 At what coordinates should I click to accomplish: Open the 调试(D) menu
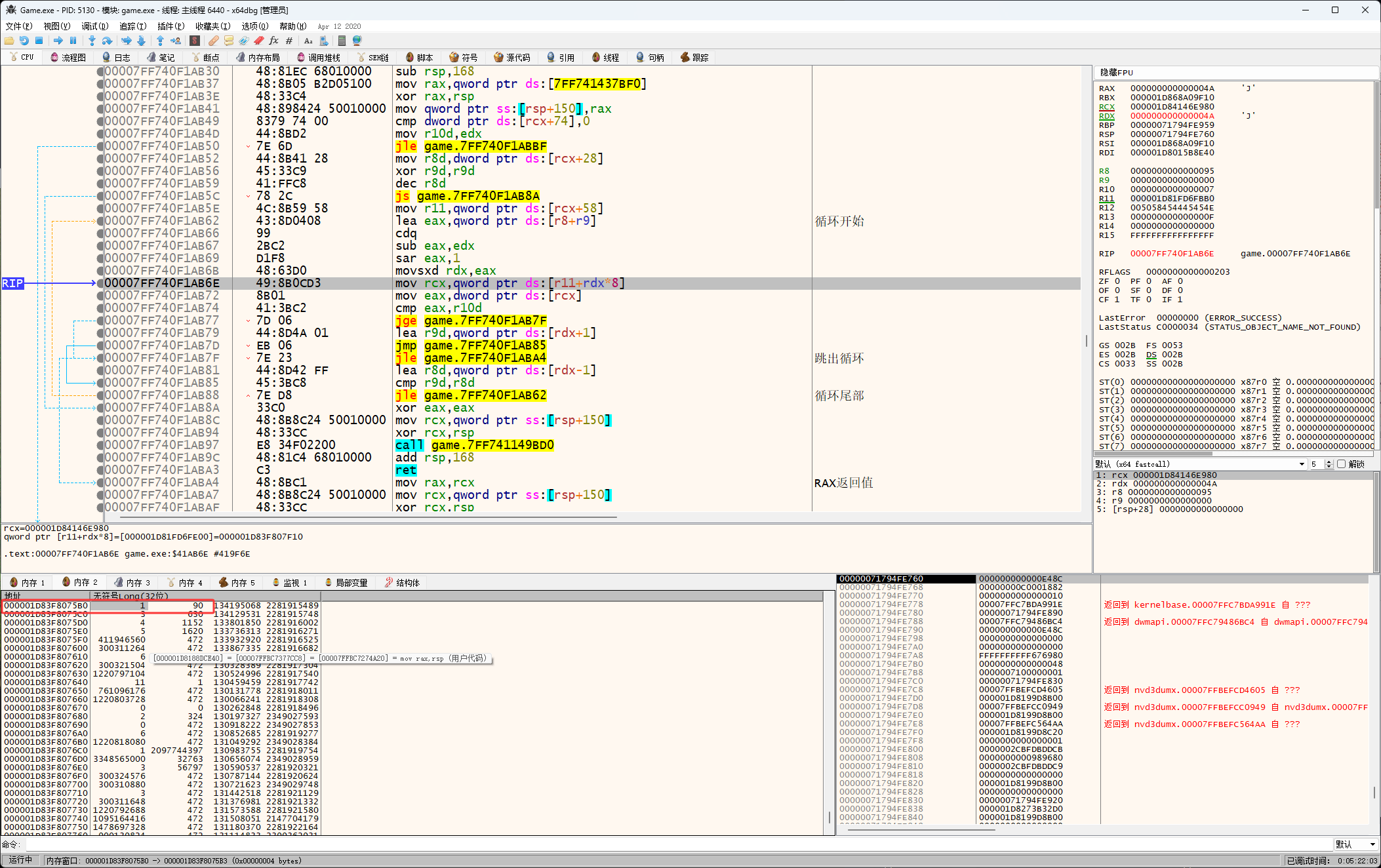pyautogui.click(x=94, y=26)
